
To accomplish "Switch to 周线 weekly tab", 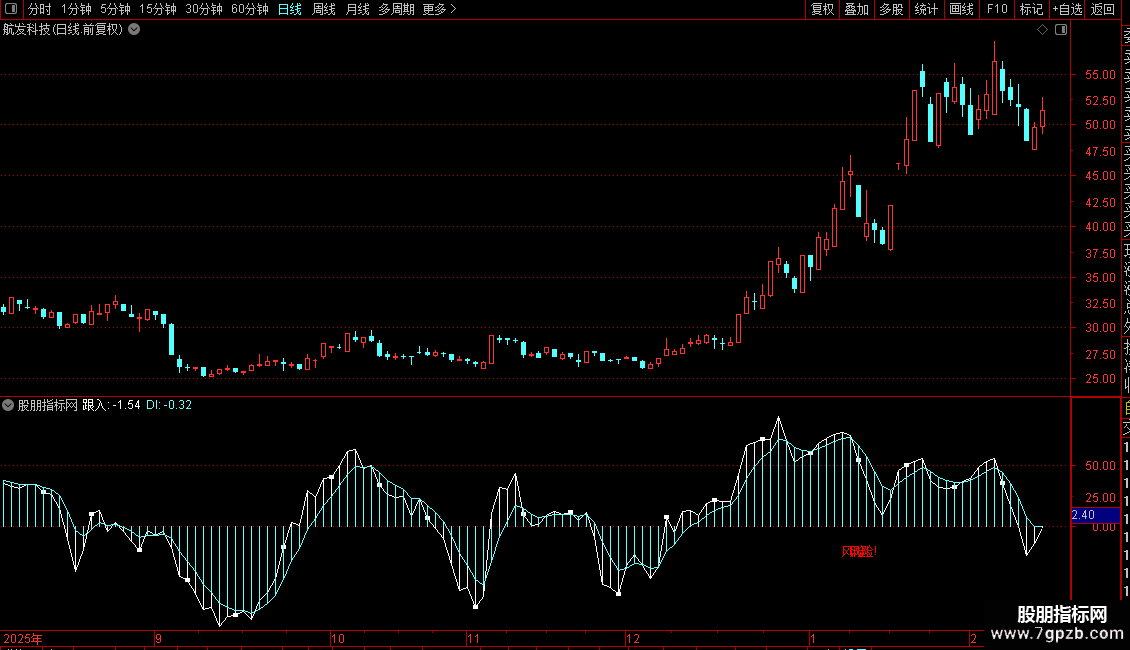I will 324,9.
